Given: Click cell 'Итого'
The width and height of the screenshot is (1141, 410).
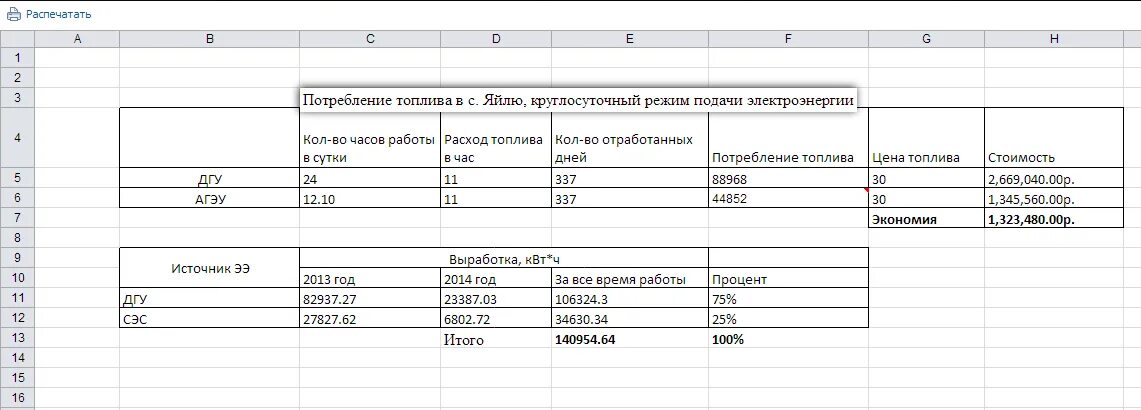Looking at the screenshot, I should pos(496,339).
